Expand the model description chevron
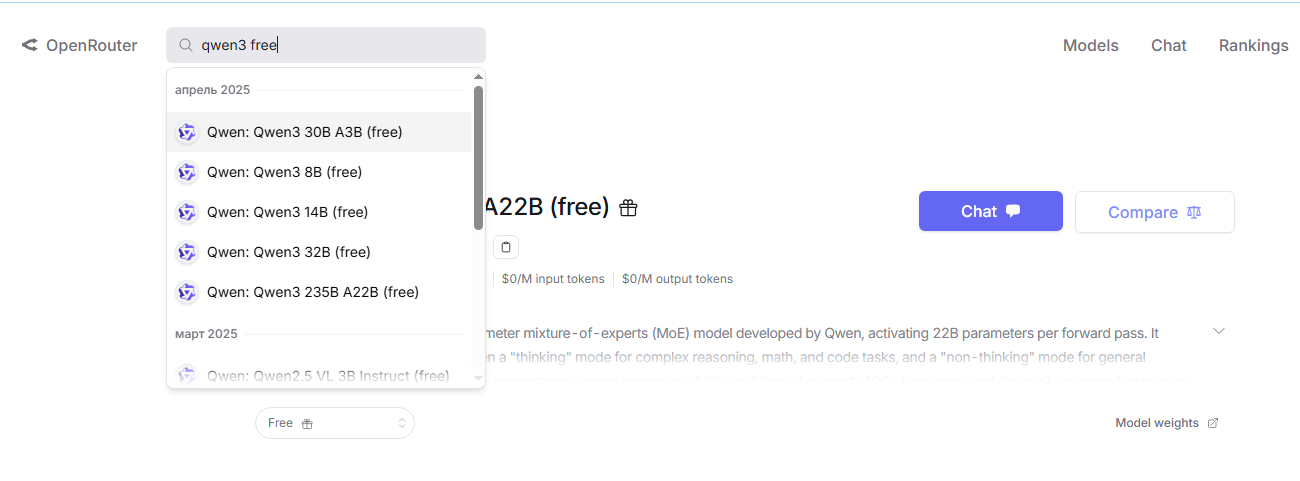The height and width of the screenshot is (481, 1300). pyautogui.click(x=1218, y=331)
